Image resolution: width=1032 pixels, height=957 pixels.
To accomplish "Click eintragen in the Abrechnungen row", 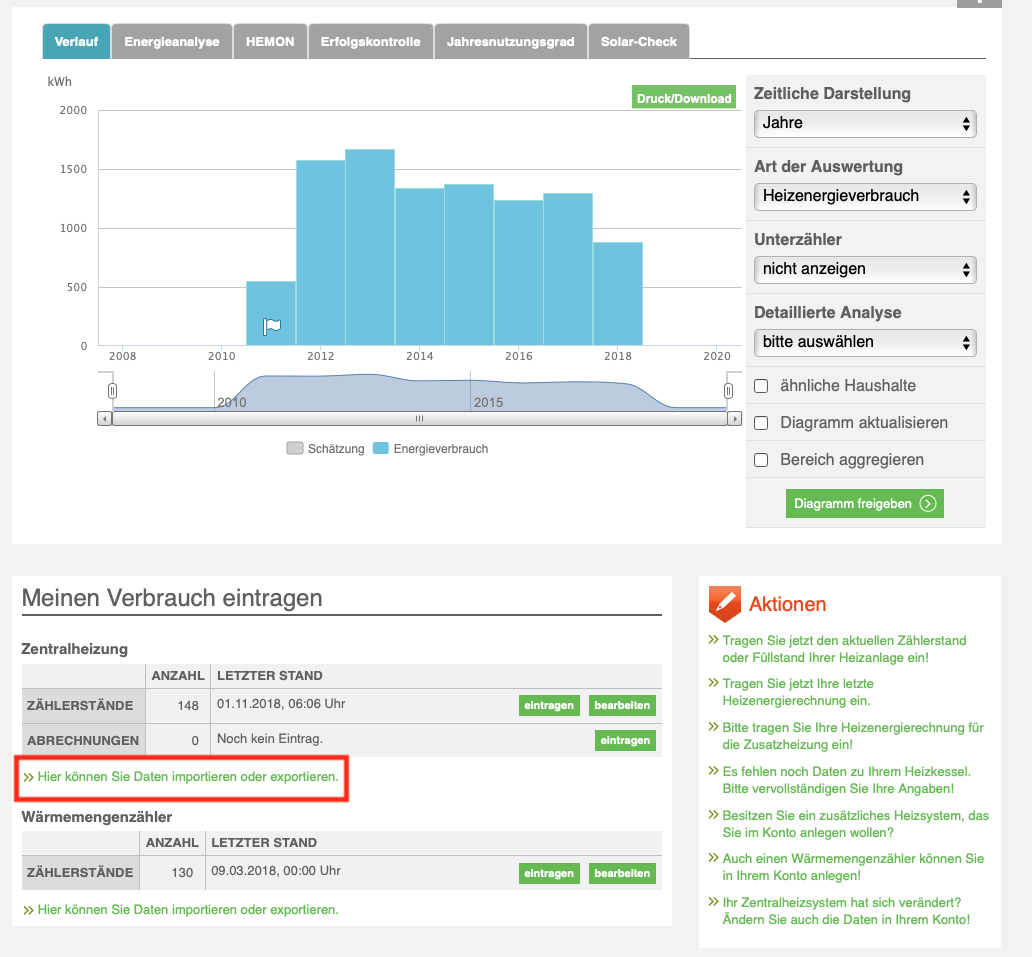I will point(625,740).
